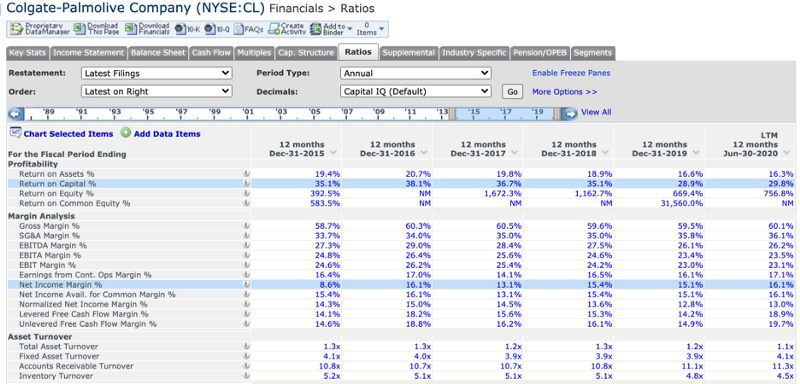Switch to Supplemental tab
Image resolution: width=800 pixels, height=384 pixels.
tap(409, 53)
